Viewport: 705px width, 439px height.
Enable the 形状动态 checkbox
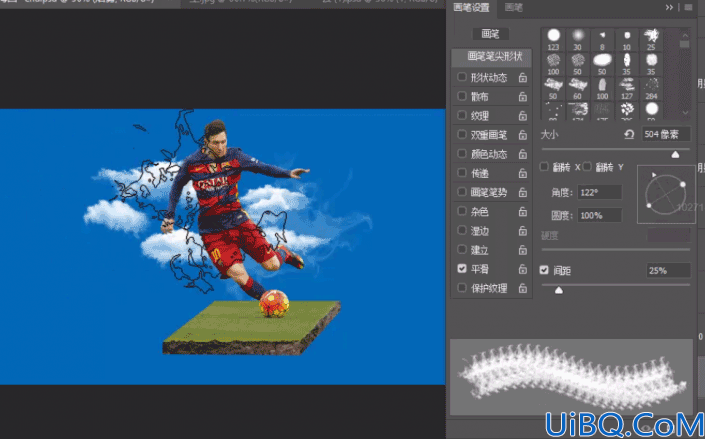(462, 77)
